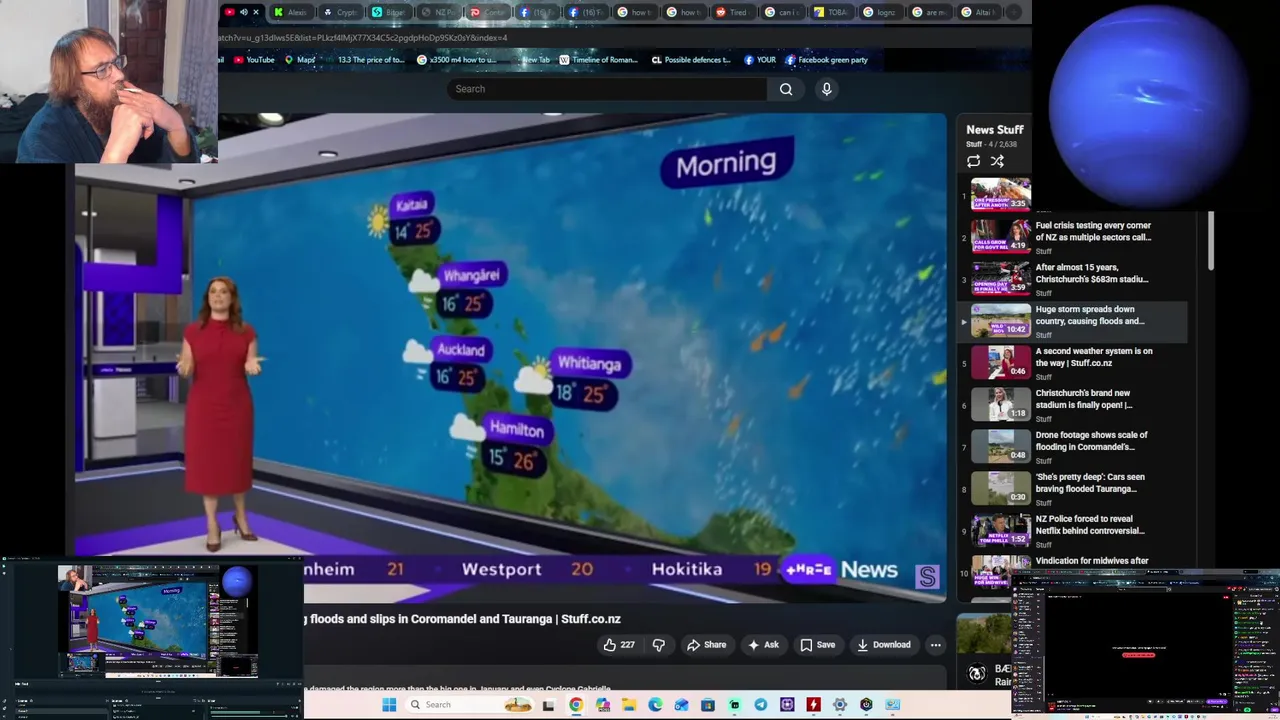Like the video with 227 likes
1280x720 pixels.
618,645
